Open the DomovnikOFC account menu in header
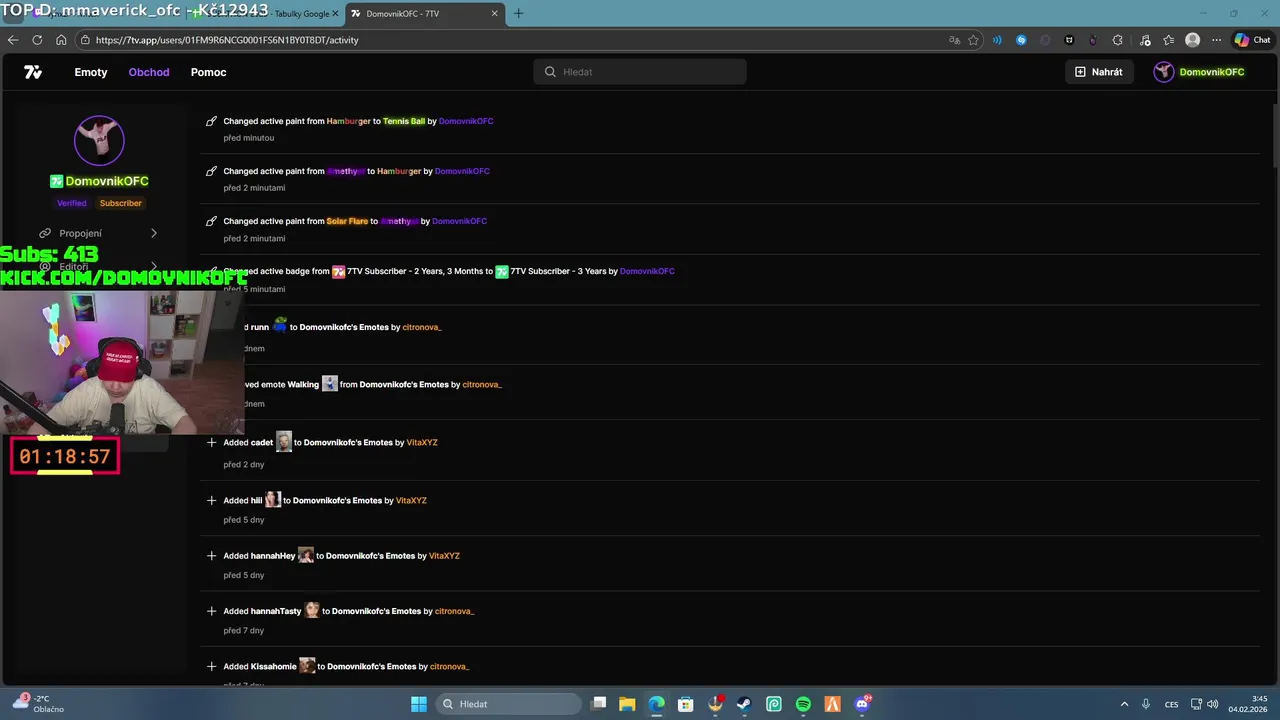1280x720 pixels. point(1199,72)
